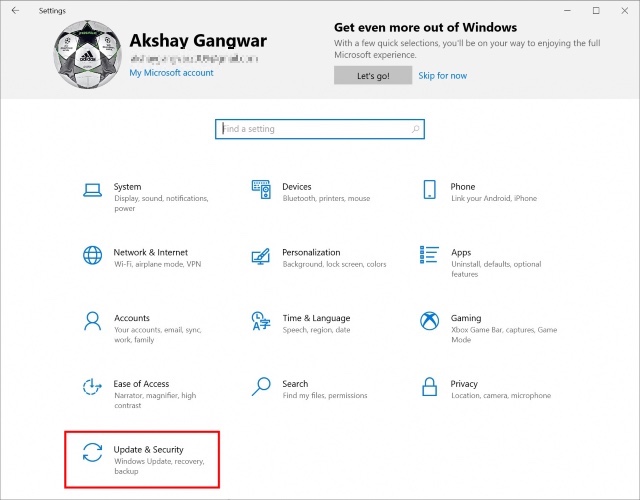Open the System laptop icon
Viewport: 640px width, 500px height.
(92, 190)
